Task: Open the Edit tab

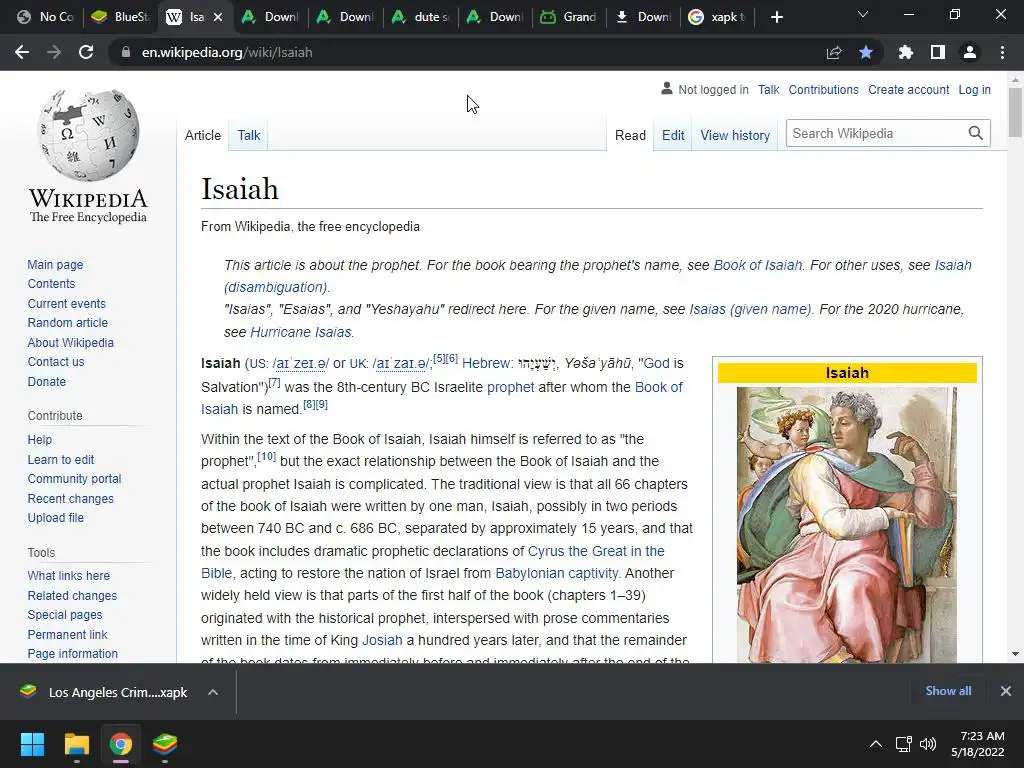Action: tap(673, 135)
